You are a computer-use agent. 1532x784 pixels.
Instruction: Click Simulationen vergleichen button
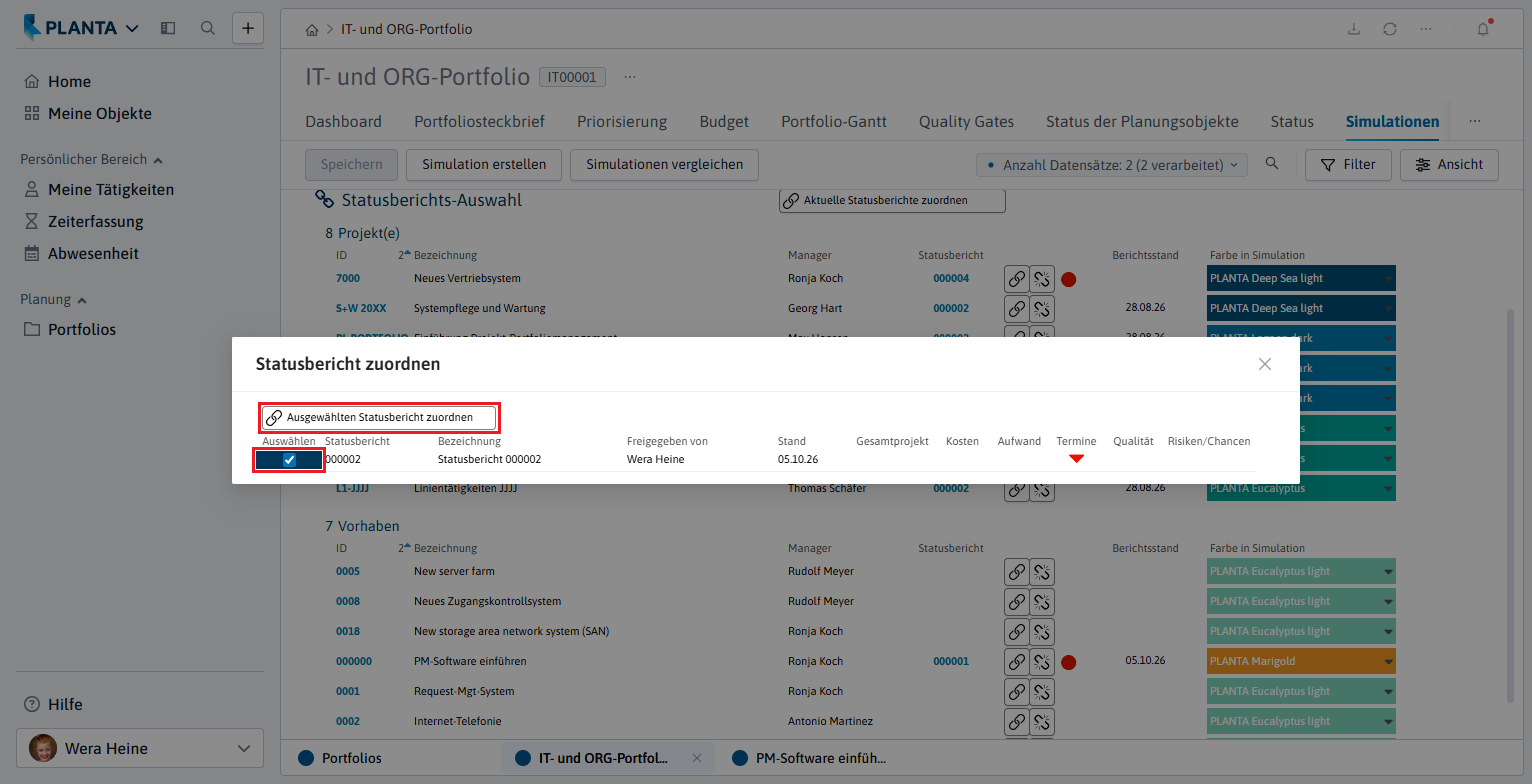pyautogui.click(x=665, y=164)
